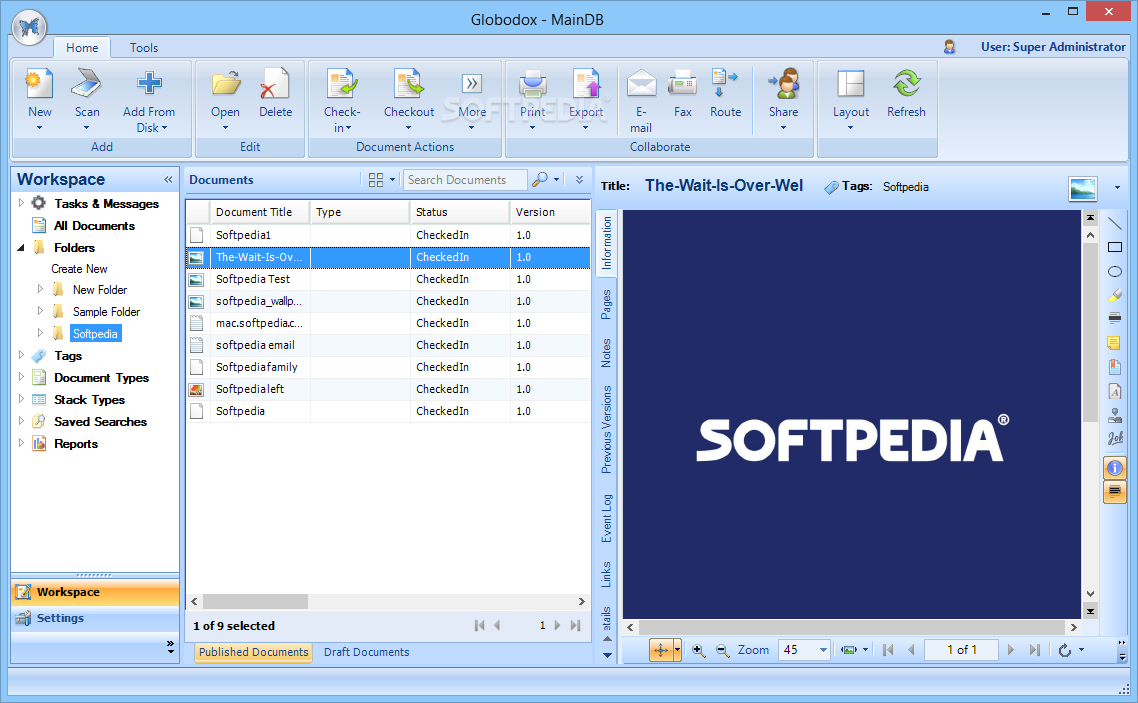Image resolution: width=1138 pixels, height=703 pixels.
Task: Open the Pages side tab
Action: click(x=606, y=304)
